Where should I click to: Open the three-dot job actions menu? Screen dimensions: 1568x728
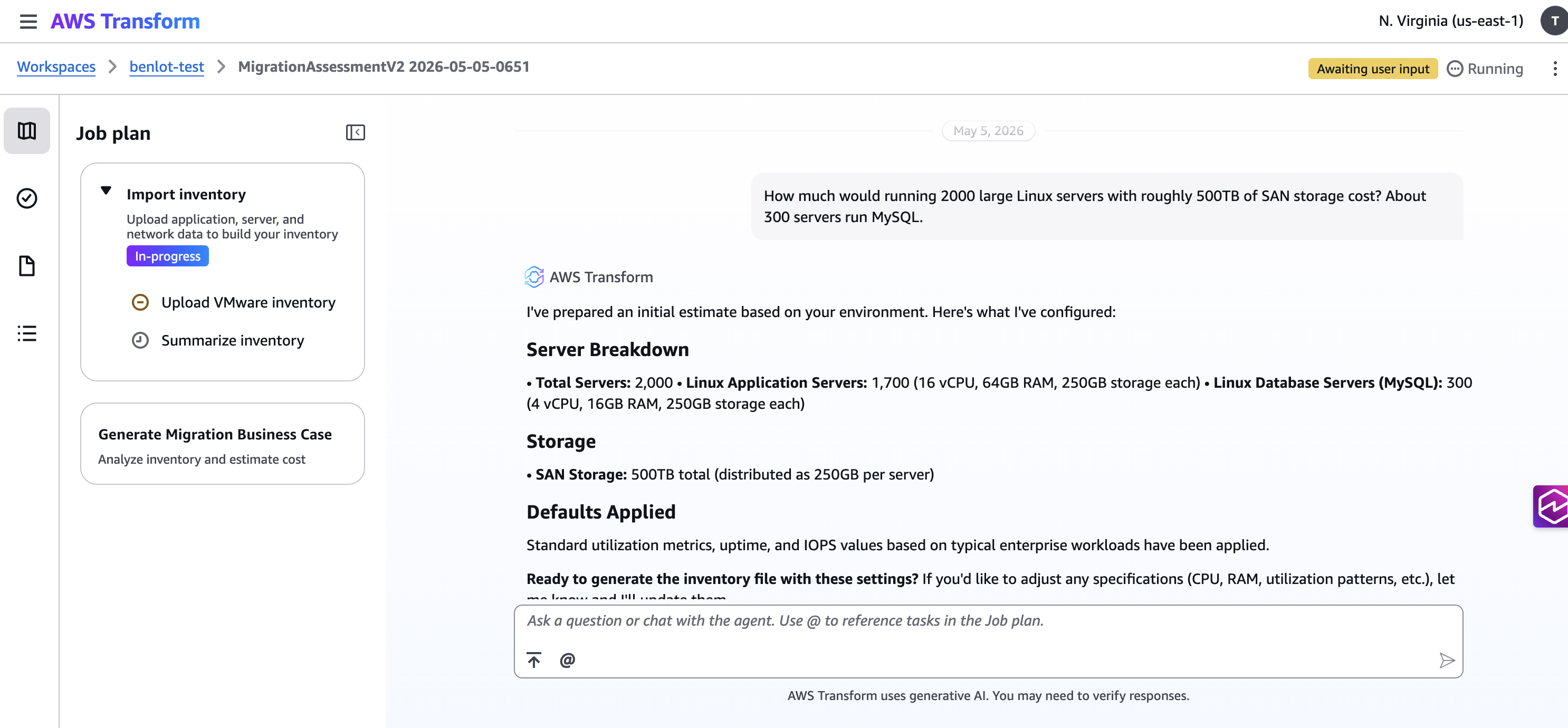[x=1555, y=69]
